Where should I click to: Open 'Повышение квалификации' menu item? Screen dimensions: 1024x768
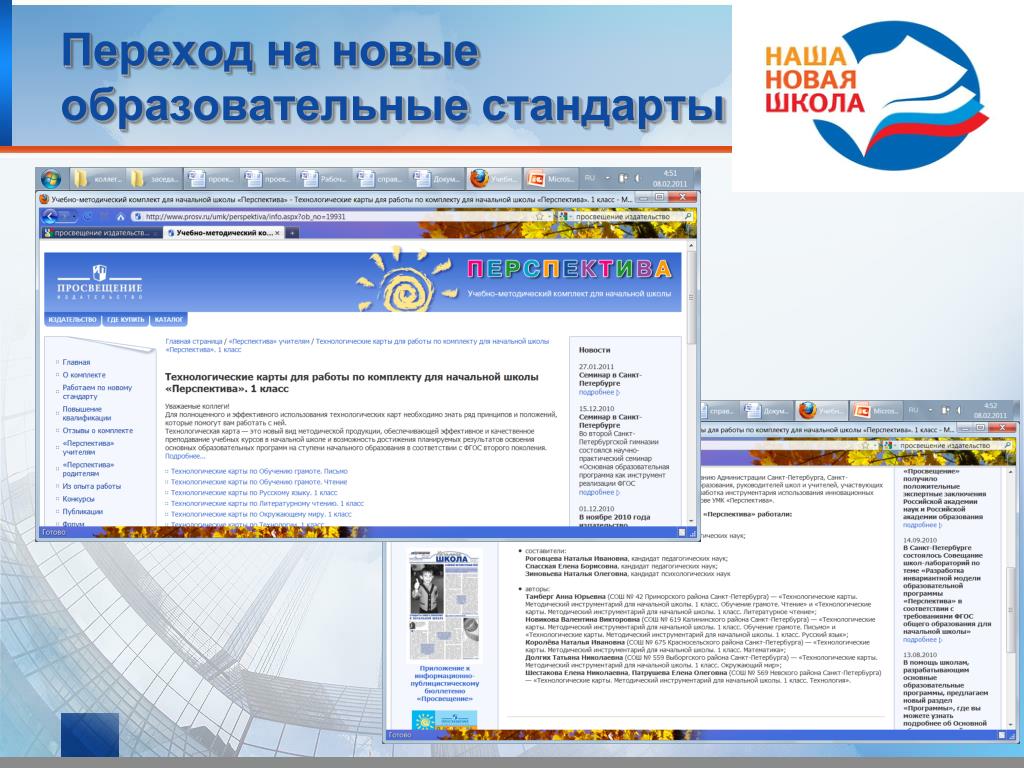click(86, 413)
